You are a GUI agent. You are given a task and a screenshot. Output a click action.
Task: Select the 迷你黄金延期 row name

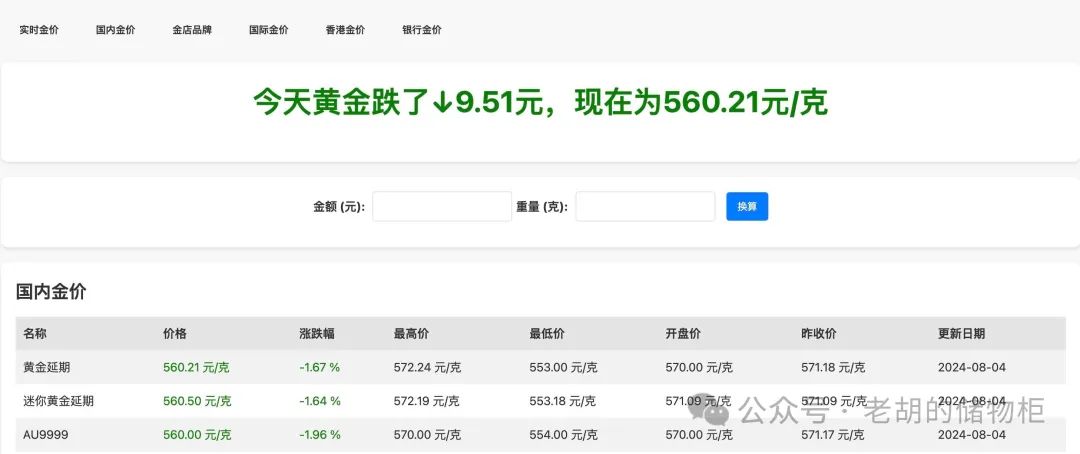point(59,401)
